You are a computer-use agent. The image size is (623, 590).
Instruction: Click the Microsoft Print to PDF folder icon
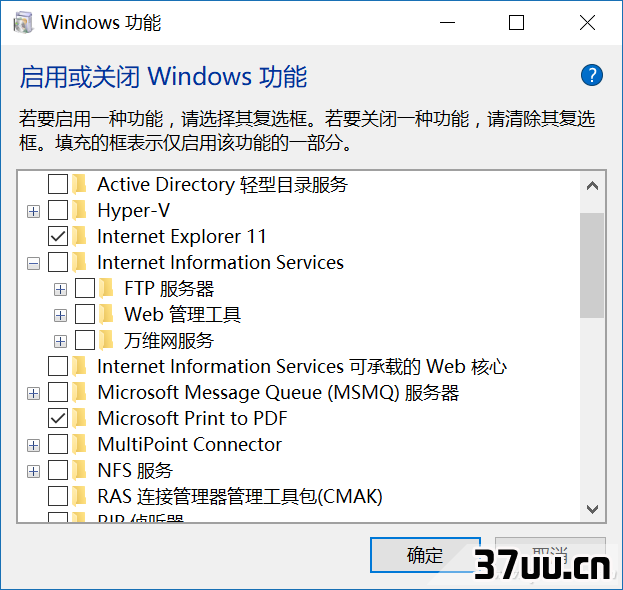click(x=80, y=418)
